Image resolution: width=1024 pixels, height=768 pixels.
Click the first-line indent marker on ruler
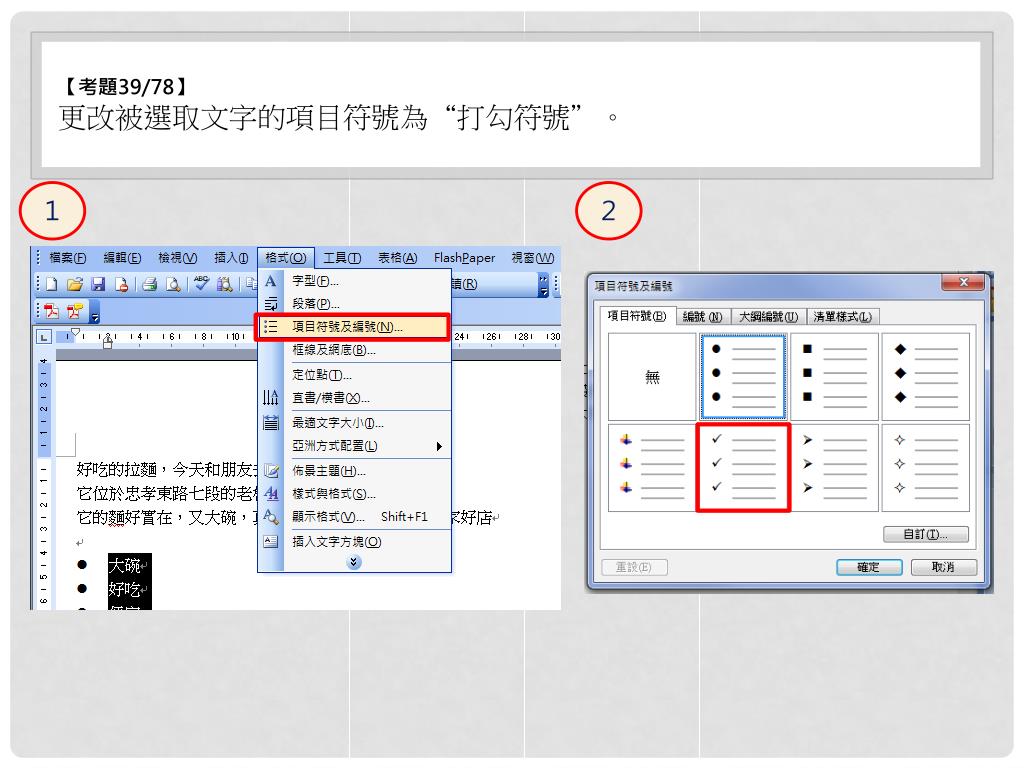[76, 332]
